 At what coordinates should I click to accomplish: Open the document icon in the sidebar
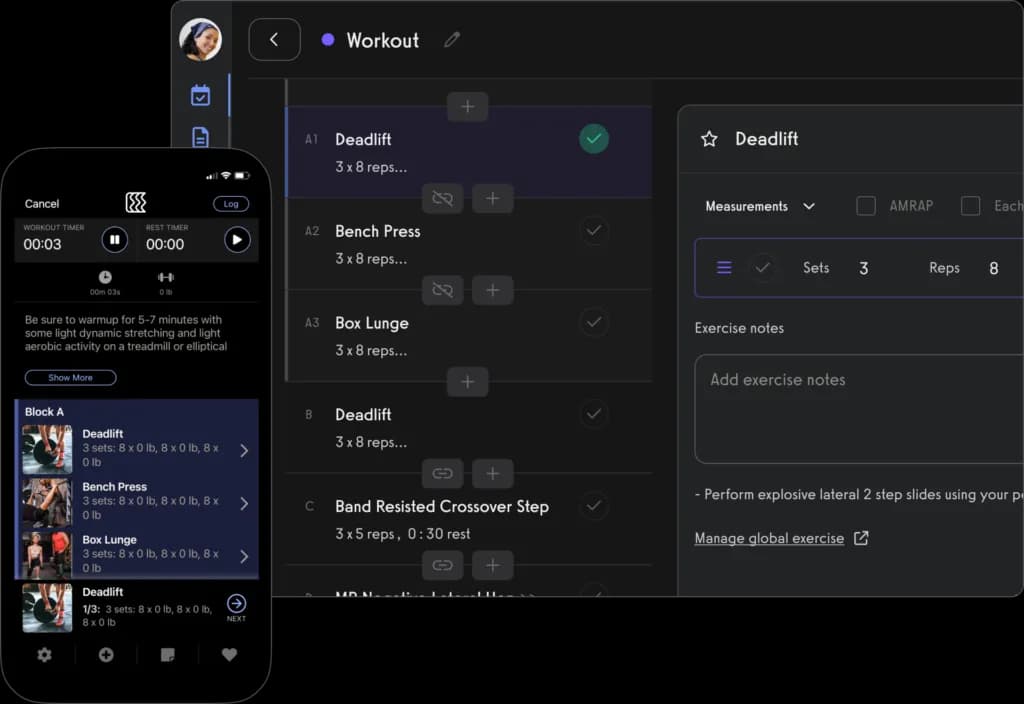pos(200,138)
